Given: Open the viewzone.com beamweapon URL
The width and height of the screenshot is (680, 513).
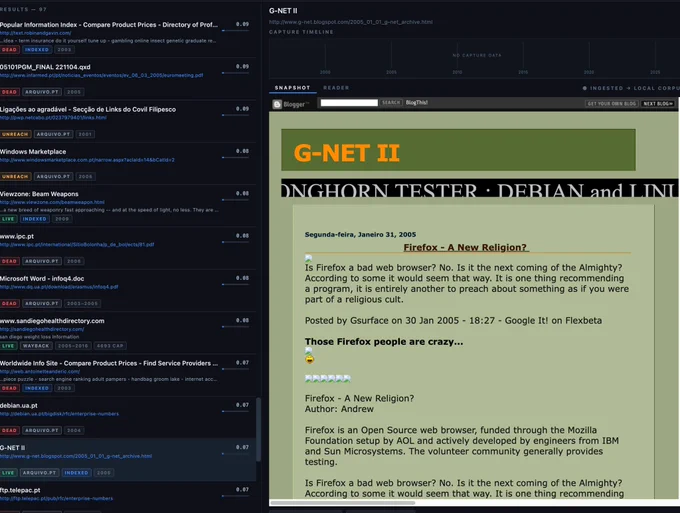Looking at the screenshot, I should (x=52, y=202).
